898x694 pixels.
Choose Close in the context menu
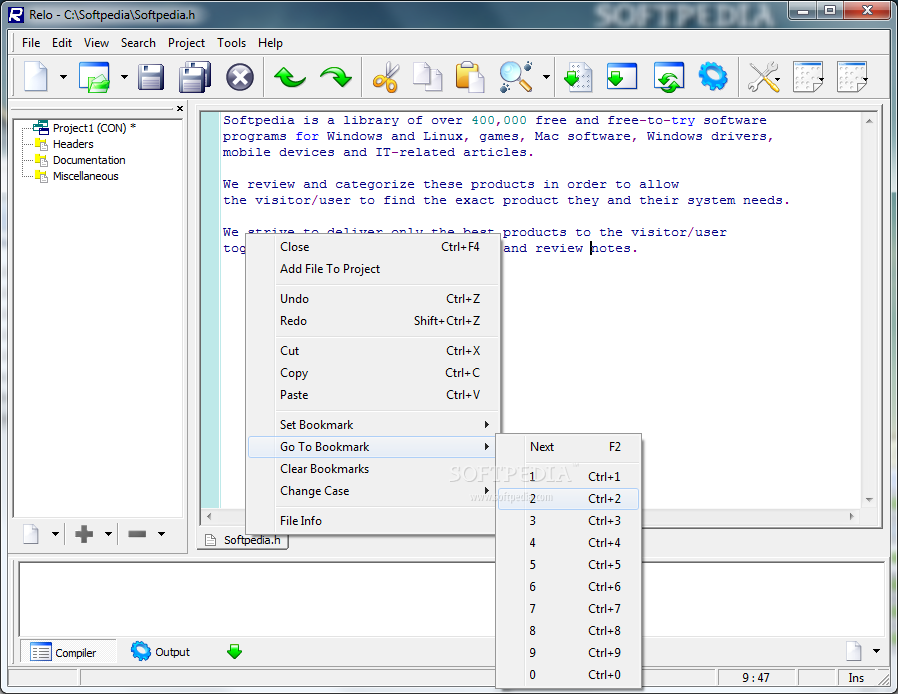click(x=372, y=247)
